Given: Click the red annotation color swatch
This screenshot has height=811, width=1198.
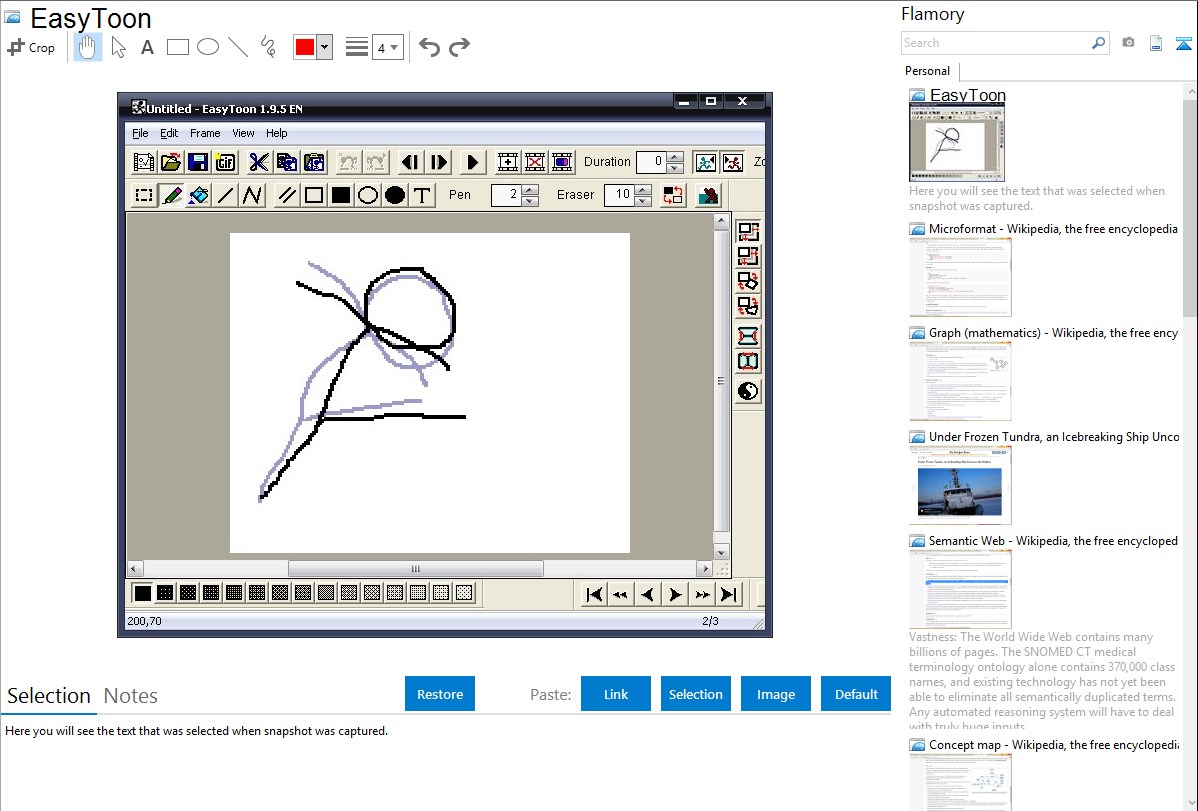Looking at the screenshot, I should [305, 47].
